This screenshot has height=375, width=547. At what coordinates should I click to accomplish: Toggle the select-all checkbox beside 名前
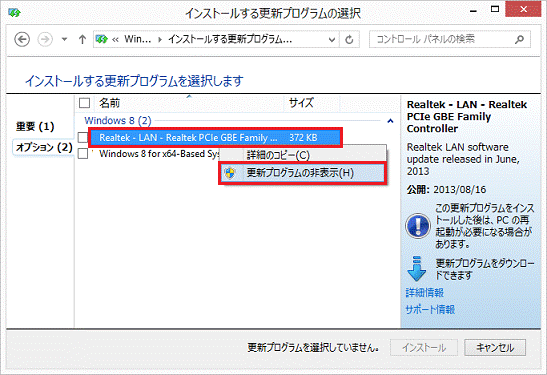84,103
